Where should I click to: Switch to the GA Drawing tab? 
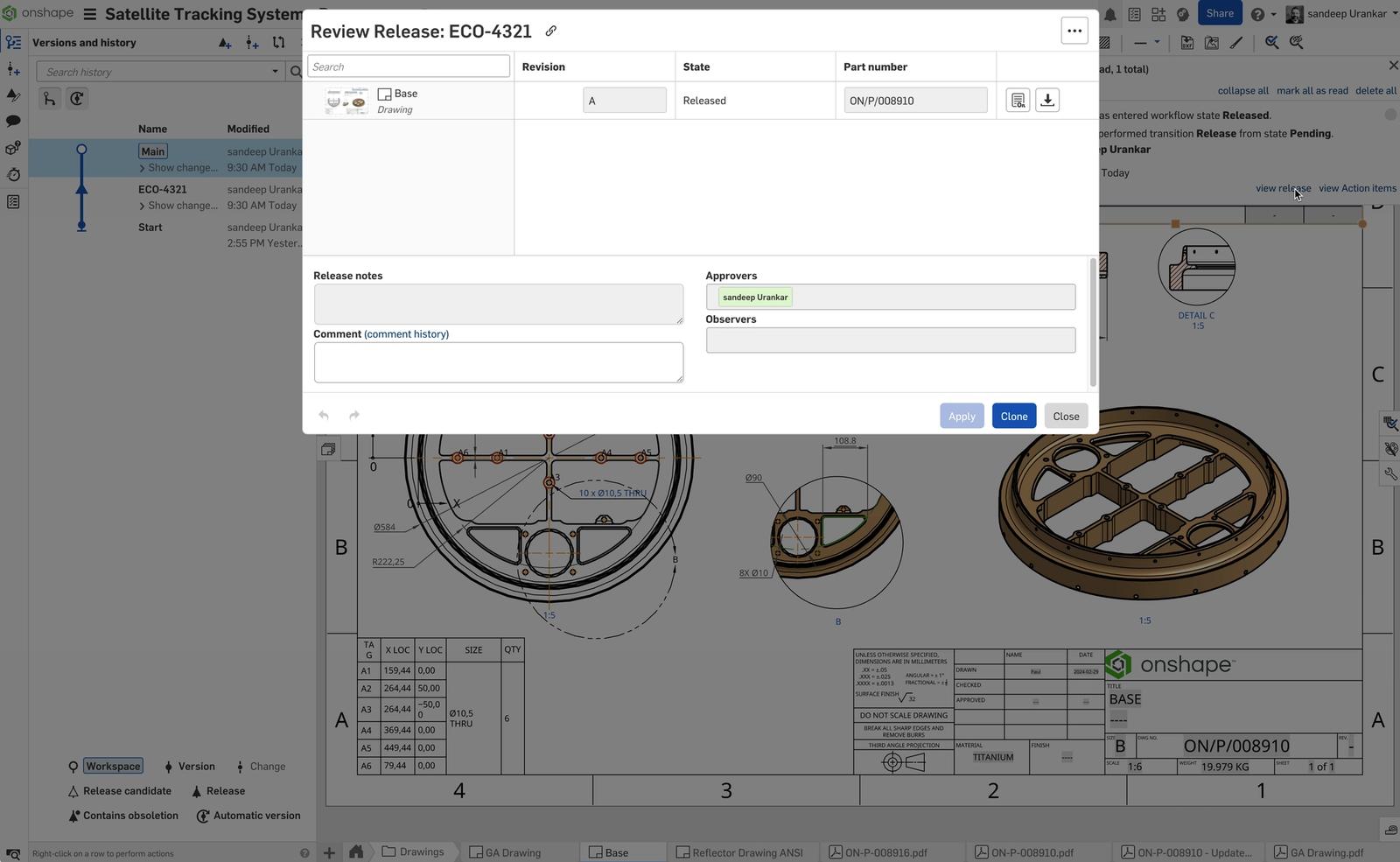pyautogui.click(x=513, y=851)
